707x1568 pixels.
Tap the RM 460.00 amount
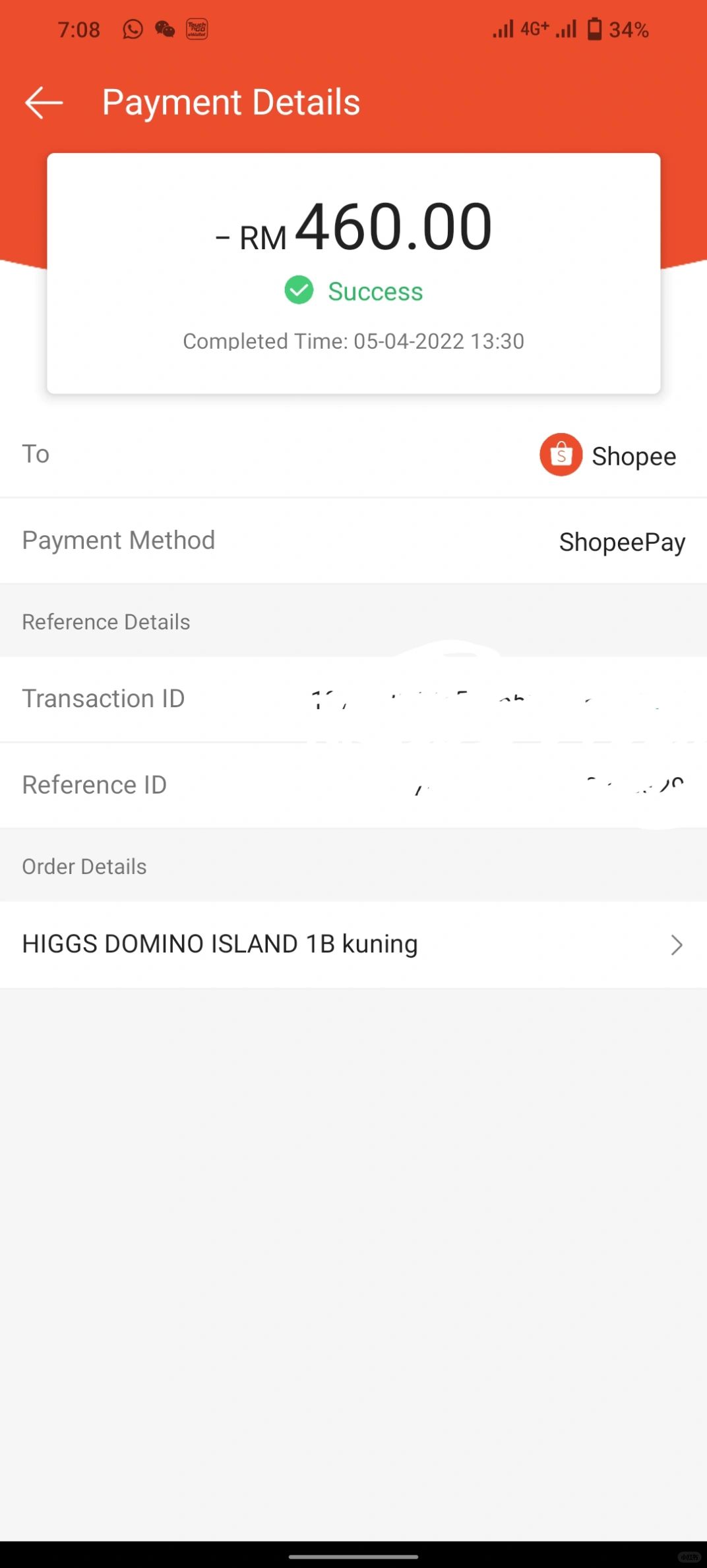coord(353,227)
